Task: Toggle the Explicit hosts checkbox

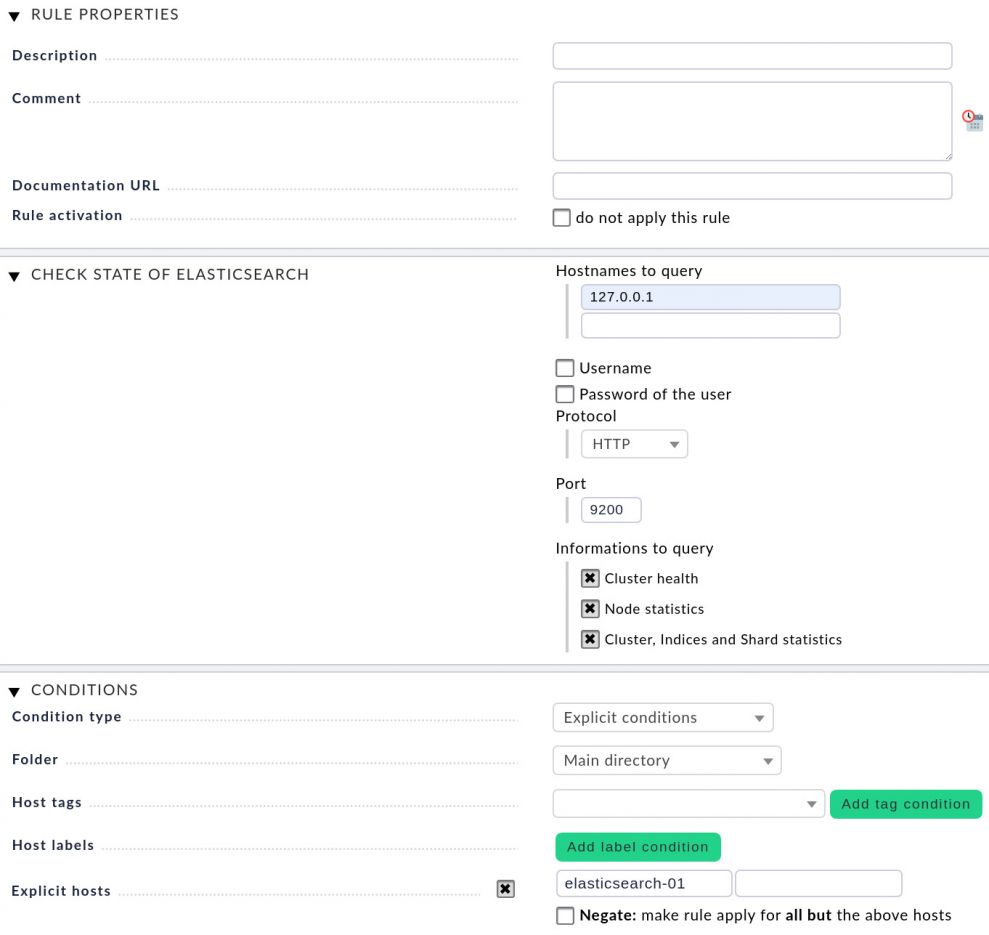Action: pyautogui.click(x=505, y=889)
